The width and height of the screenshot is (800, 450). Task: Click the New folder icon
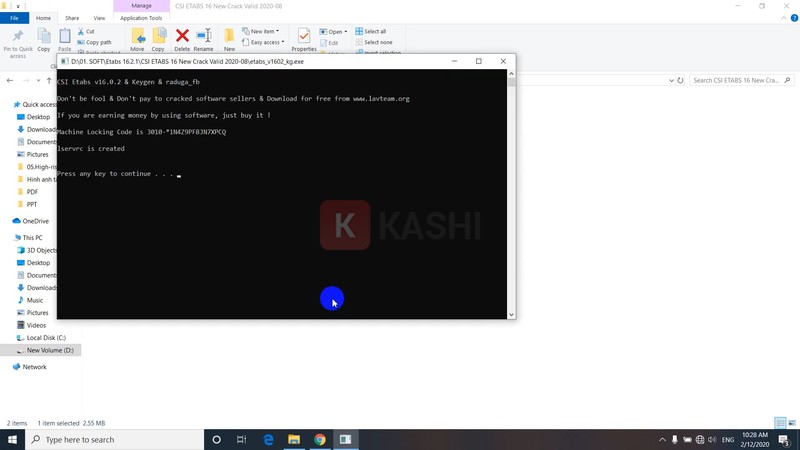[229, 38]
